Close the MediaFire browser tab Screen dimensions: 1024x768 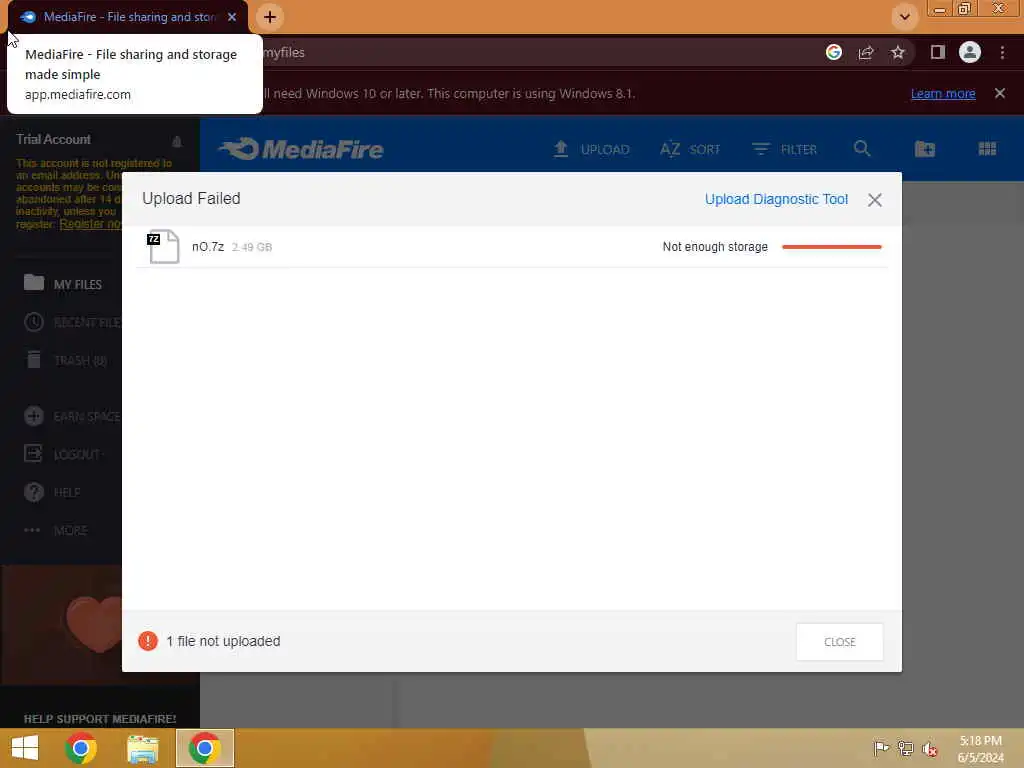pos(232,17)
